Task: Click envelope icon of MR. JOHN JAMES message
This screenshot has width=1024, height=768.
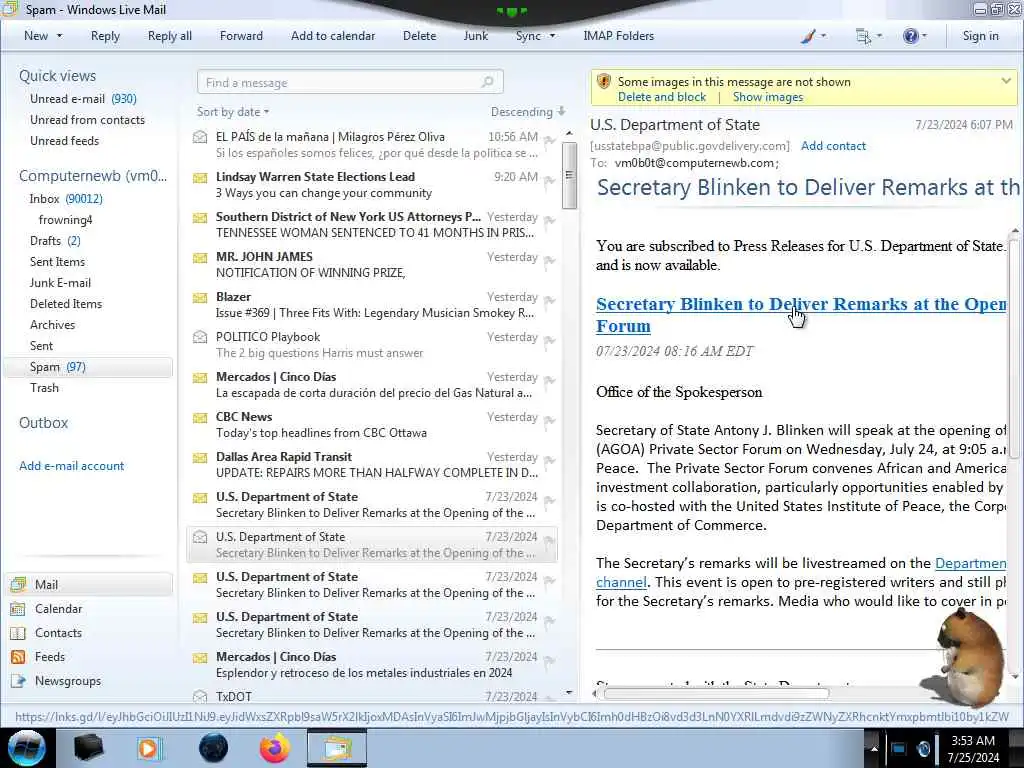Action: [x=200, y=257]
